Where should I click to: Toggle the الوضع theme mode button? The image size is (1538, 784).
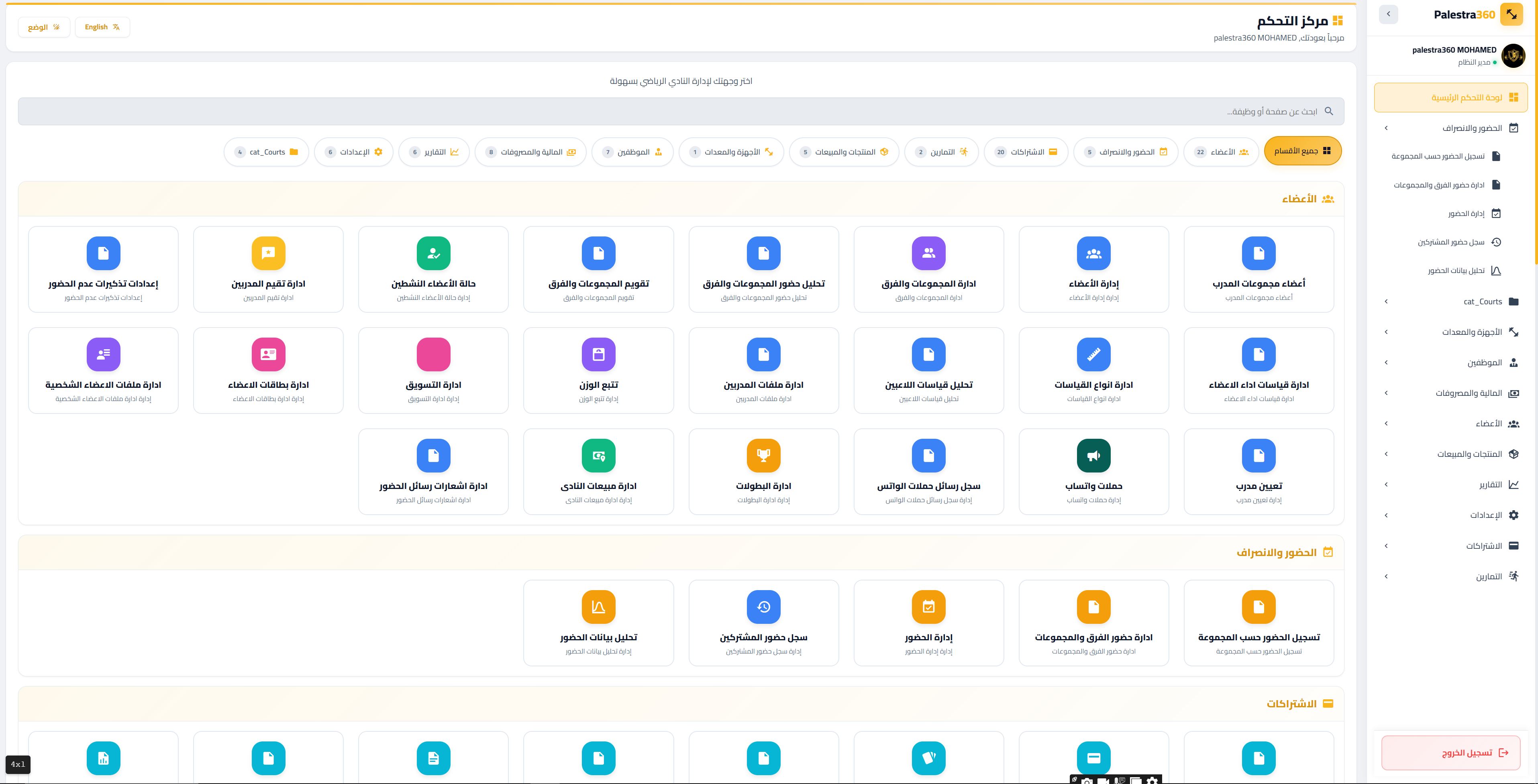44,27
